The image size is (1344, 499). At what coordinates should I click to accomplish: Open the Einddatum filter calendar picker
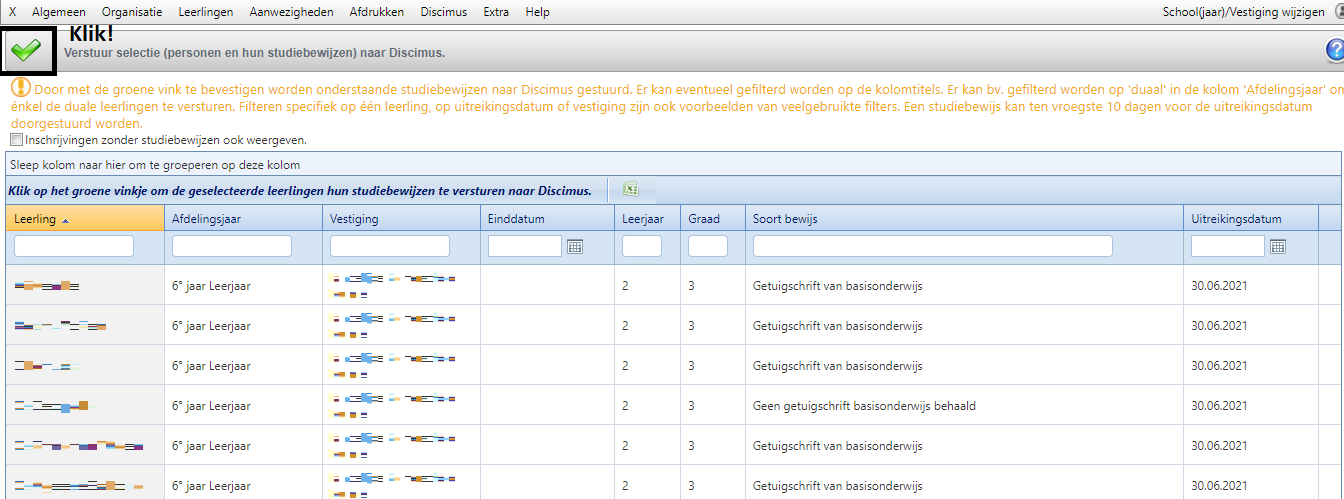point(575,246)
